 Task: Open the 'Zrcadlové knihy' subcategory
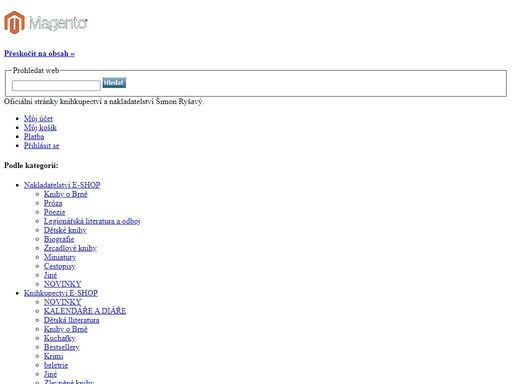point(70,248)
